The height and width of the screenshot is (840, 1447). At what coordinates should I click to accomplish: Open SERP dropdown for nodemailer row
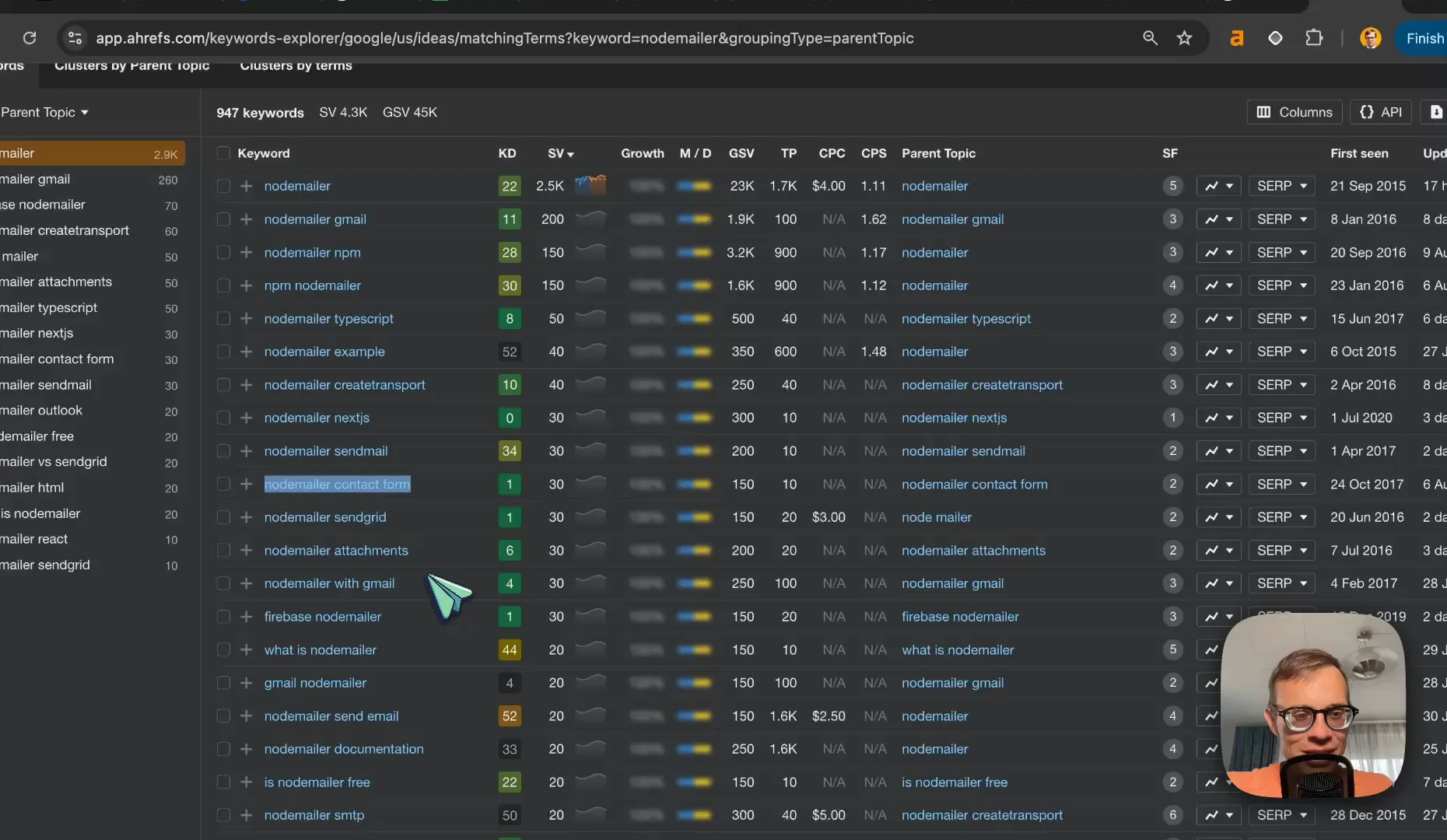coord(1281,186)
